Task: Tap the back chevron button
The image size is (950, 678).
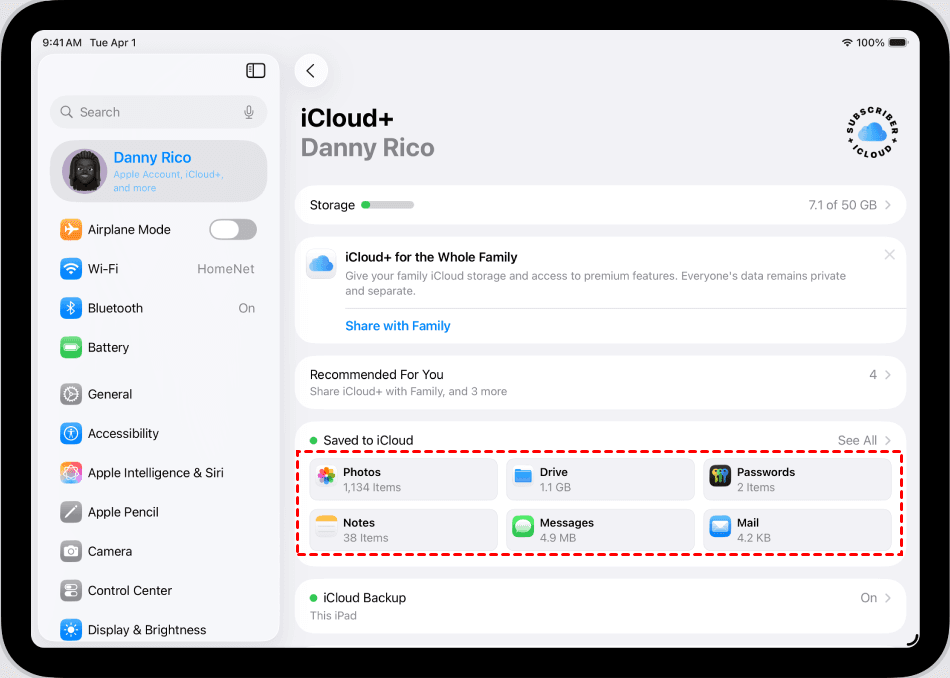Action: (x=311, y=71)
